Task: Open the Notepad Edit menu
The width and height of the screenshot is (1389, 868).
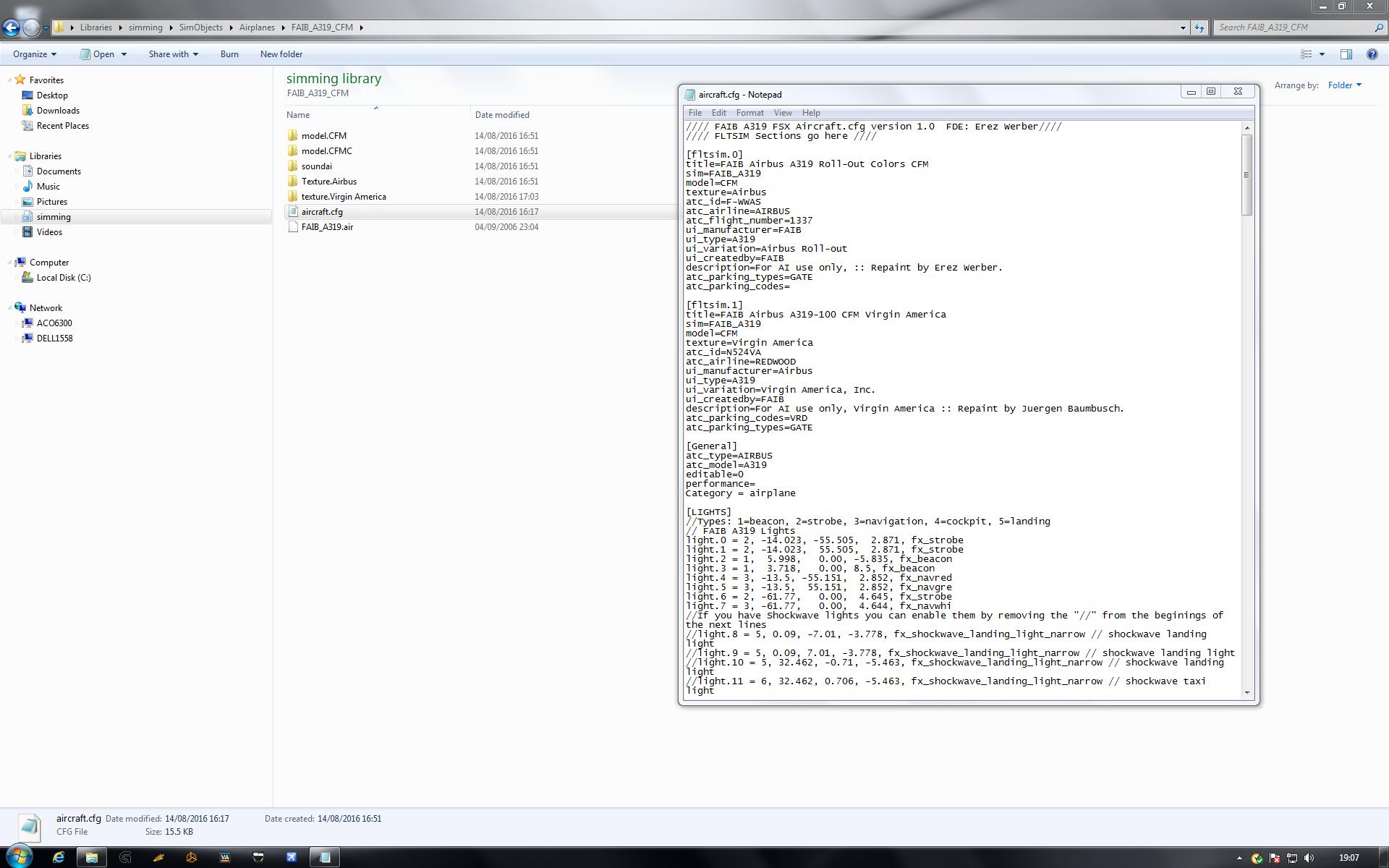Action: point(718,113)
